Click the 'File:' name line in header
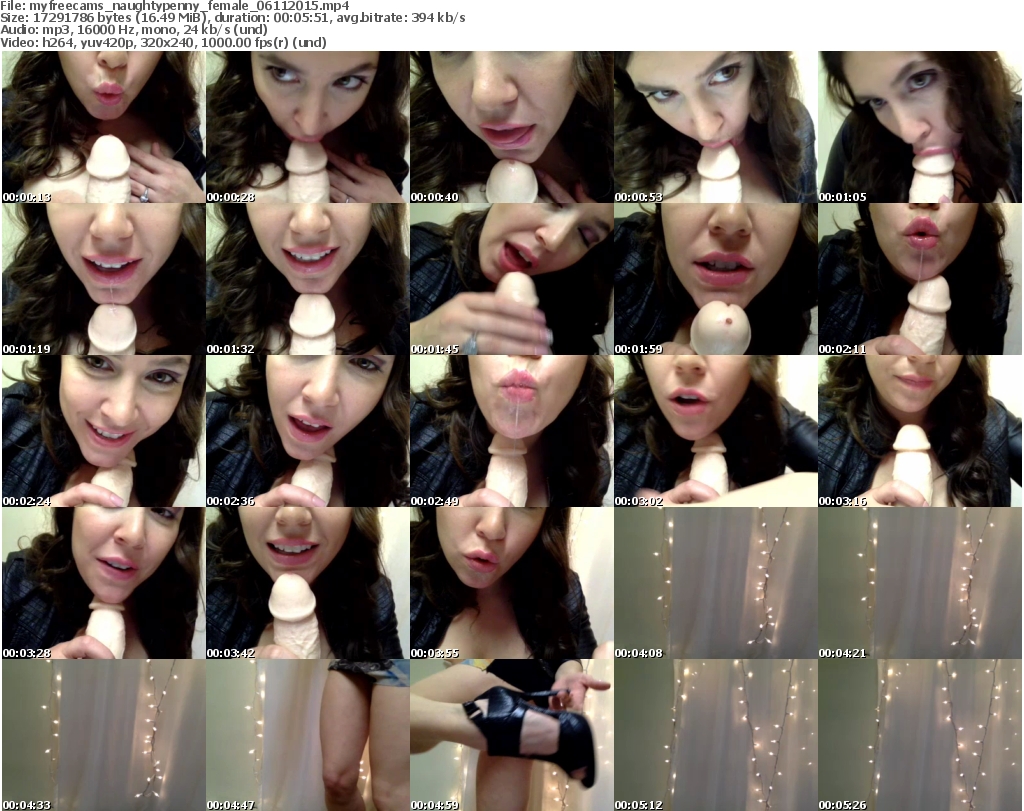Screen dimensions: 1024x811 tap(175, 6)
